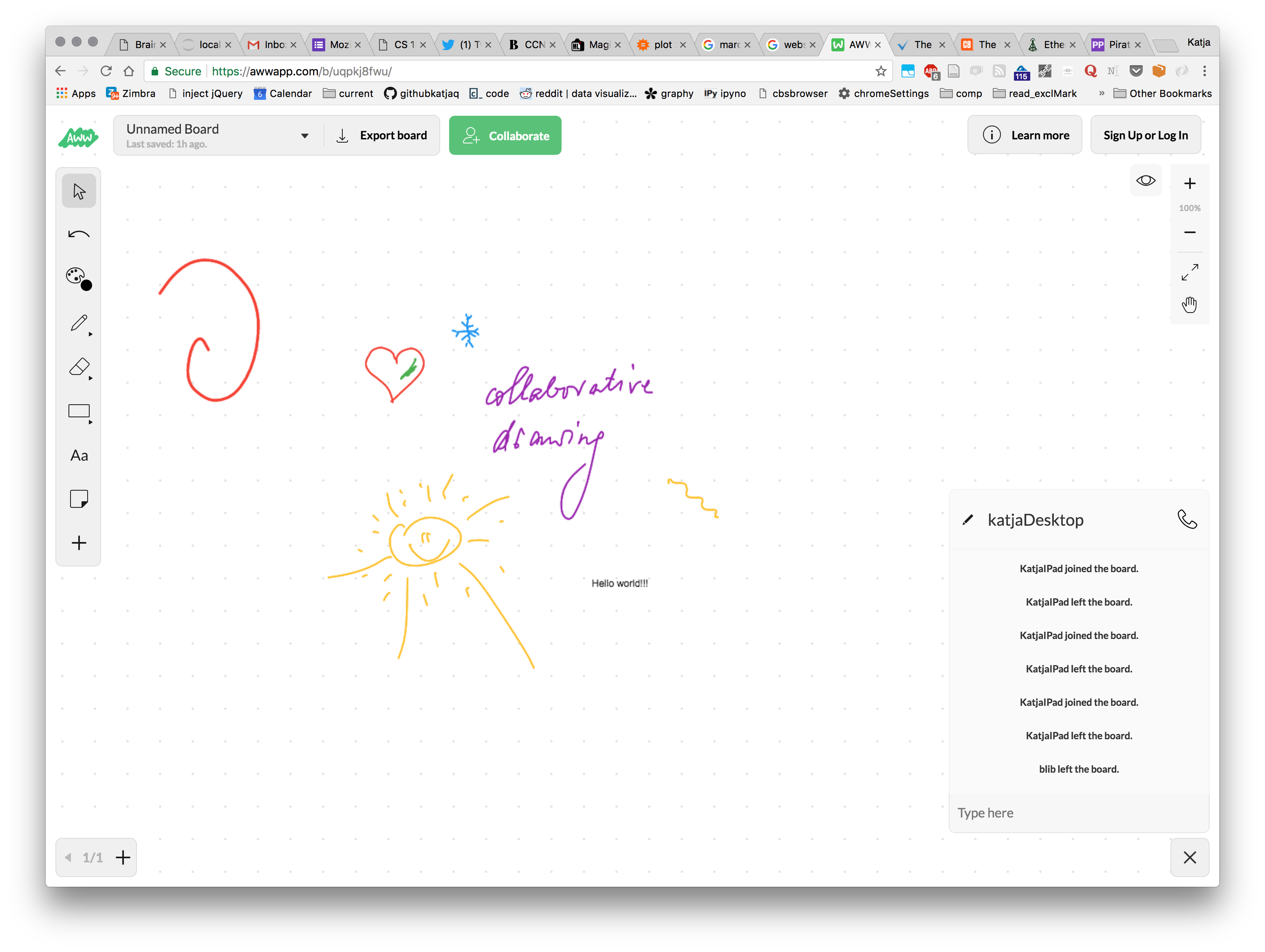Toggle the eye visibility icon

tap(1146, 181)
